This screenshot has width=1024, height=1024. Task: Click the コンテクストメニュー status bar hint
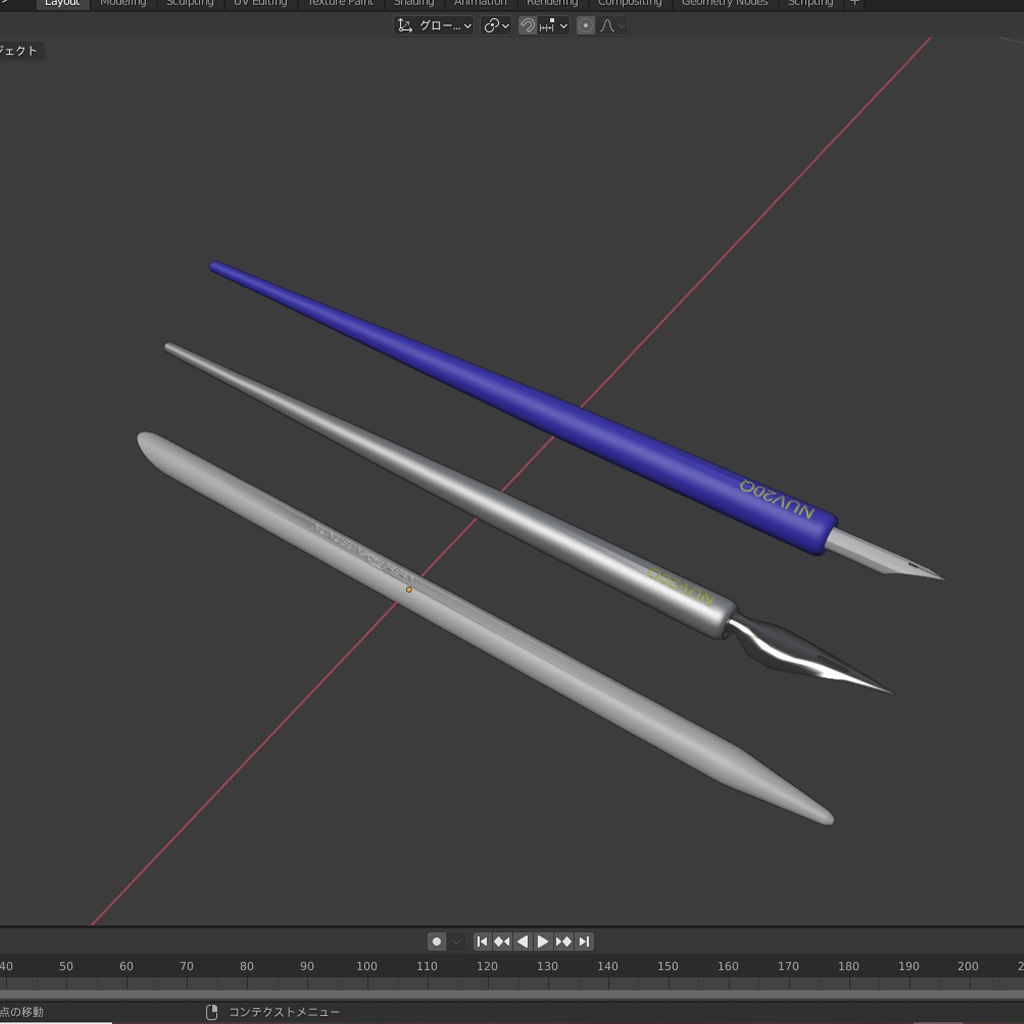pos(284,1012)
